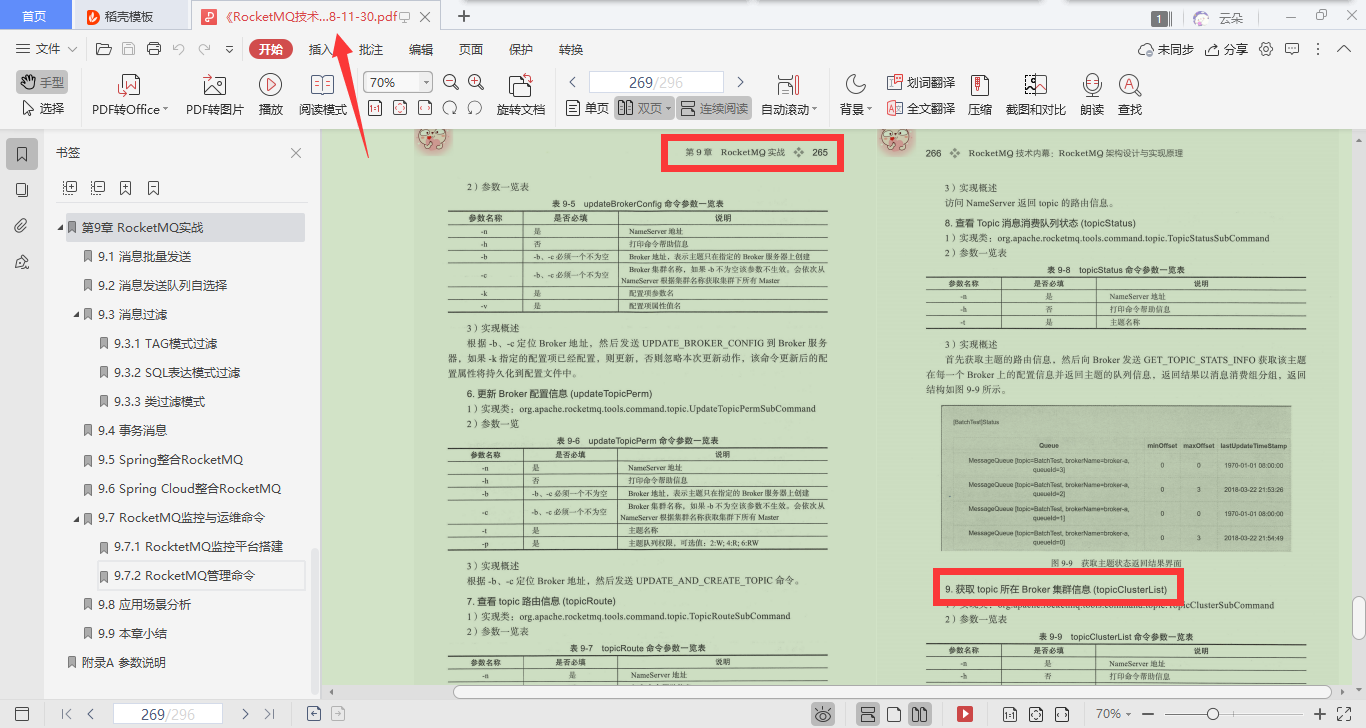
Task: Click the 未同步 sync status button
Action: click(x=1166, y=49)
